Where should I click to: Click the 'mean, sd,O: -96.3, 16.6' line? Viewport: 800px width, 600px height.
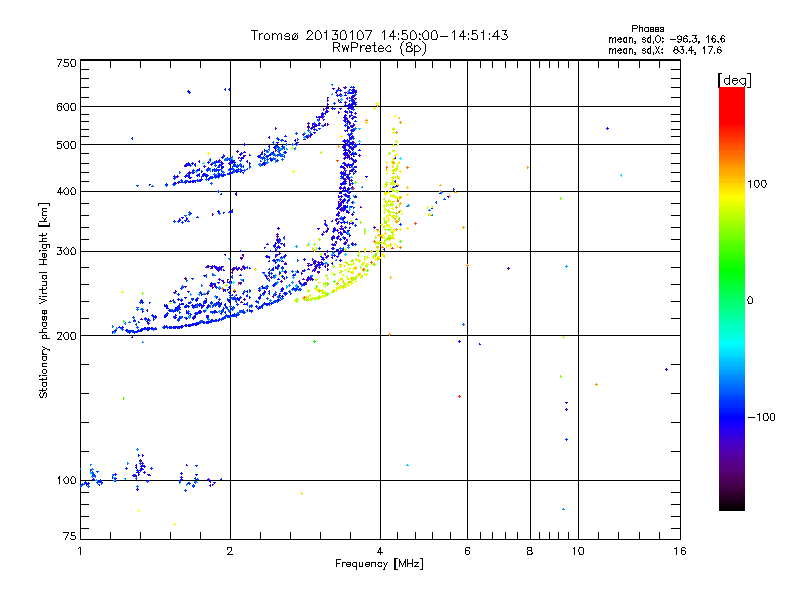pos(666,39)
